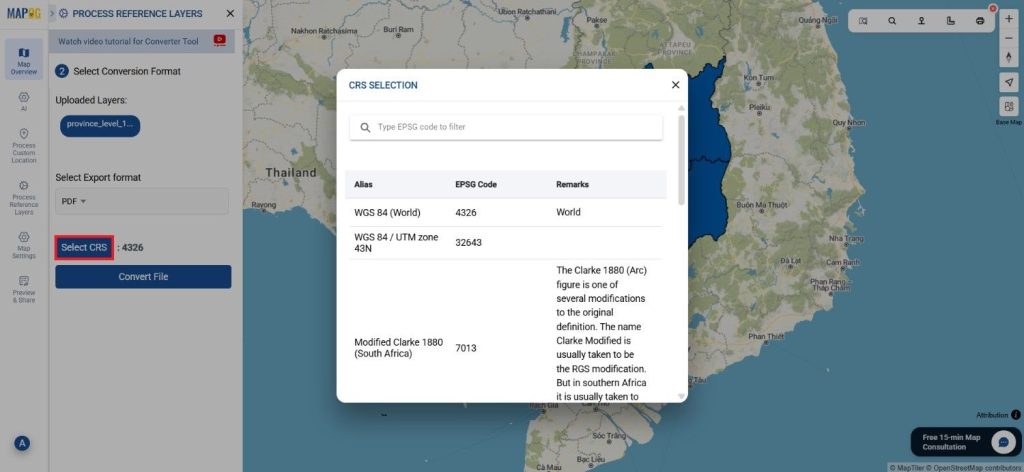Close the Process Reference Layers panel
Viewport: 1024px width, 472px height.
pyautogui.click(x=230, y=13)
